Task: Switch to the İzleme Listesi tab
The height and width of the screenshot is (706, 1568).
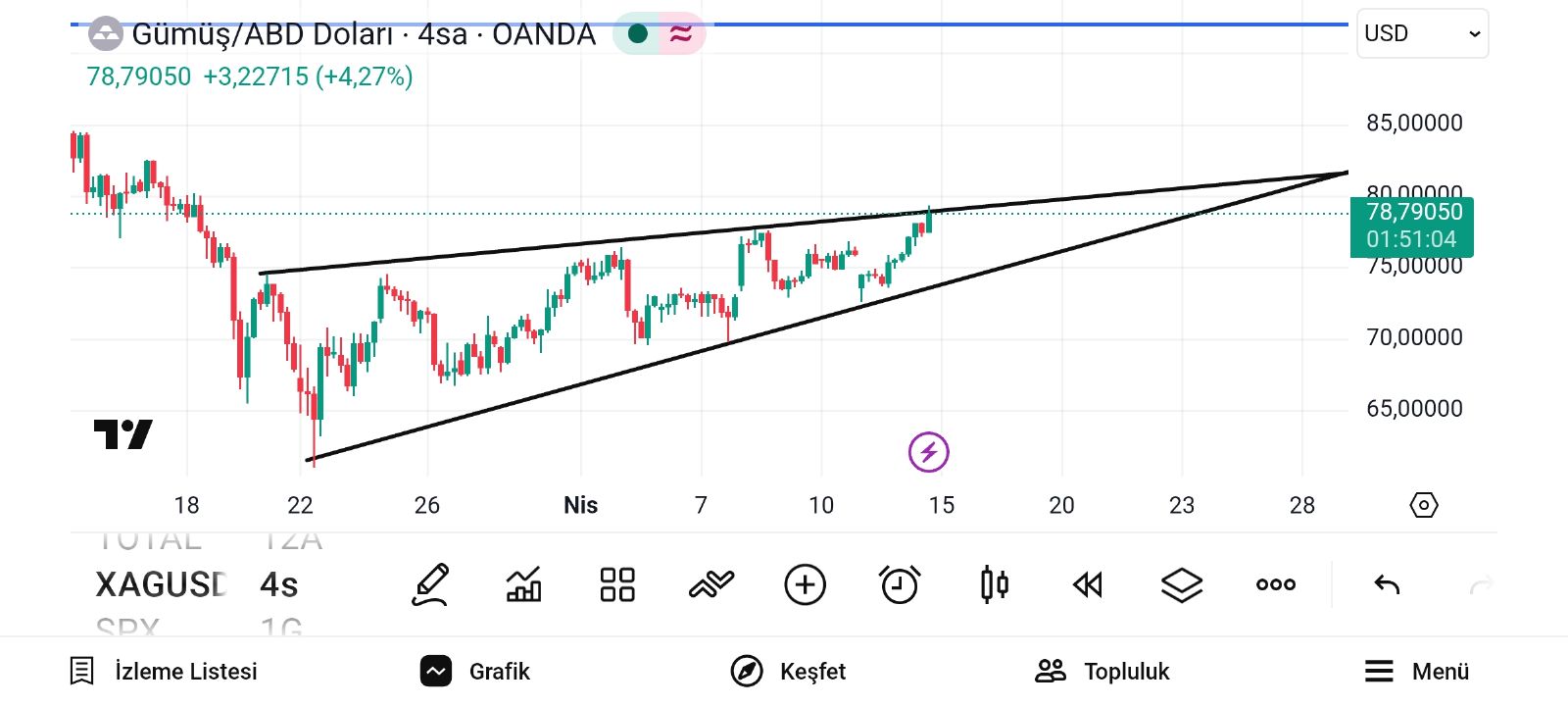Action: (x=164, y=672)
